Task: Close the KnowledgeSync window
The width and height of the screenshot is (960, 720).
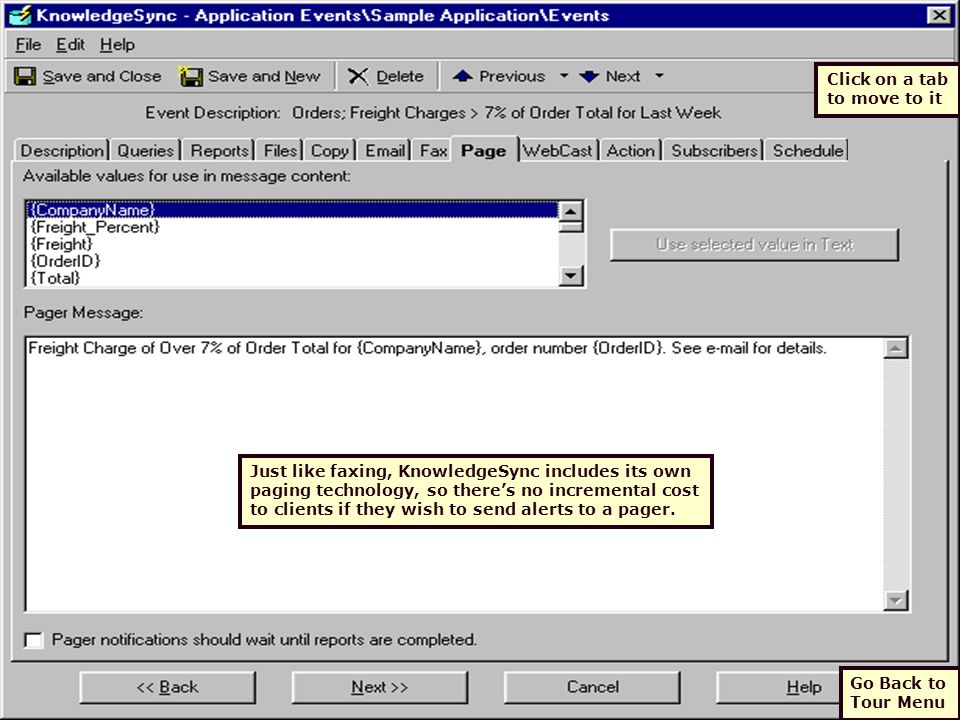Action: tap(939, 15)
